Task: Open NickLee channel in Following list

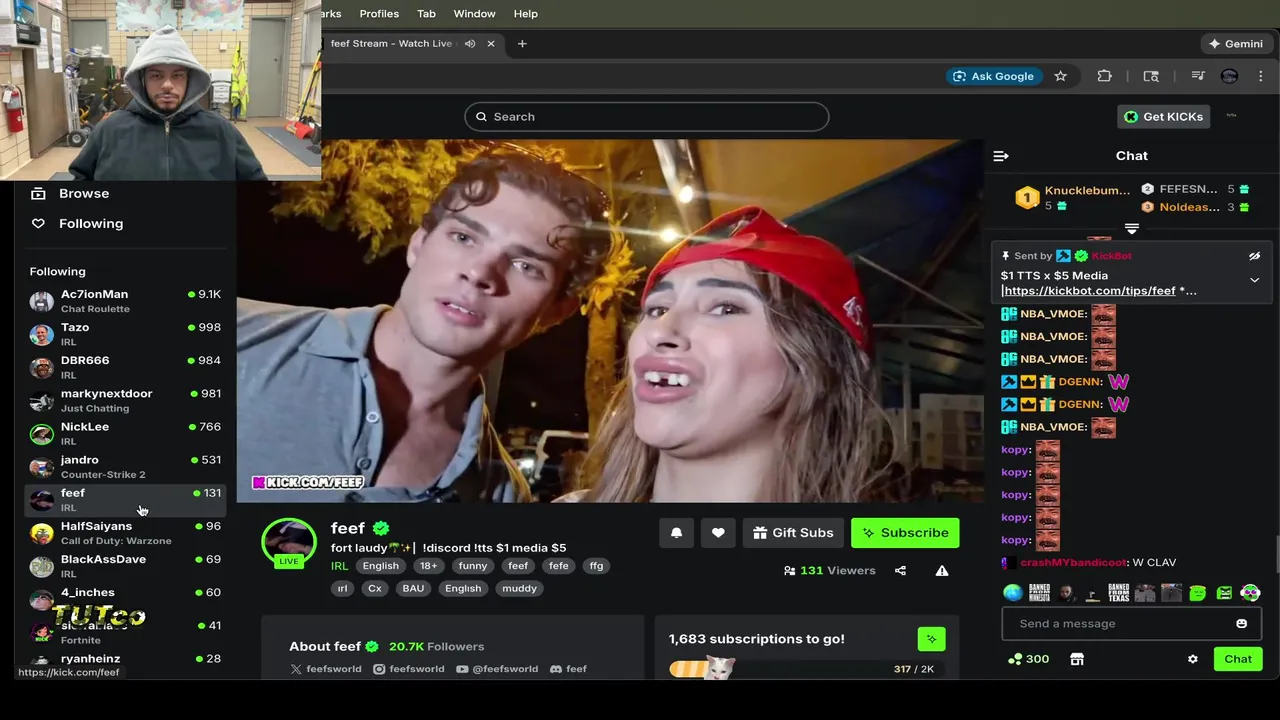Action: tap(125, 433)
